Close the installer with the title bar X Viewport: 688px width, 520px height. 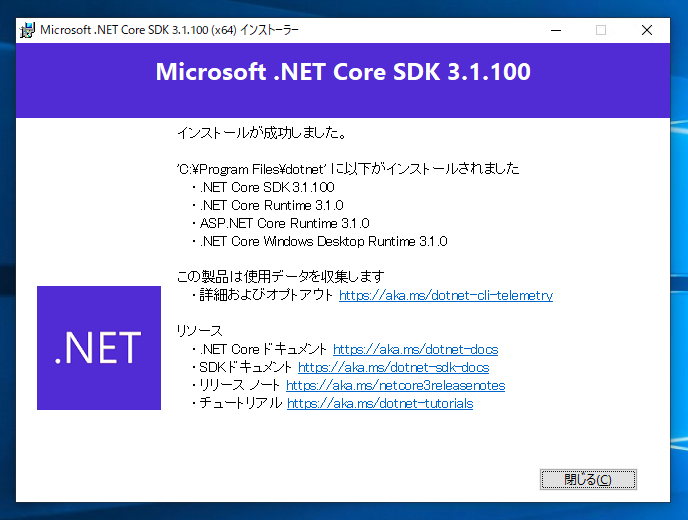pos(647,30)
